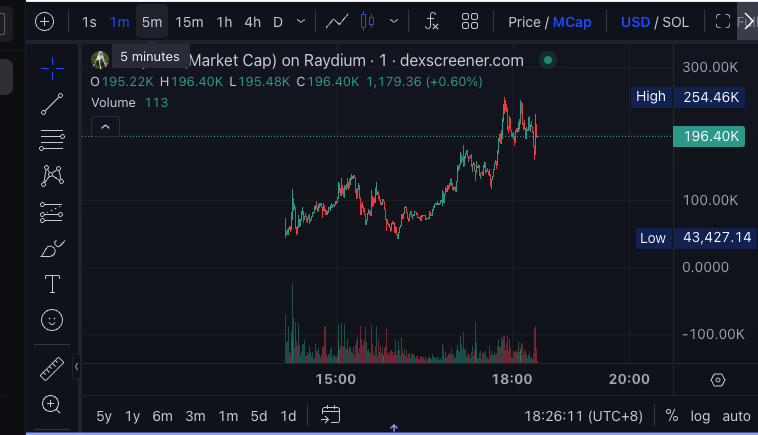Screen dimensions: 758x435
Task: Switch chart to Price mode
Action: [x=524, y=22]
